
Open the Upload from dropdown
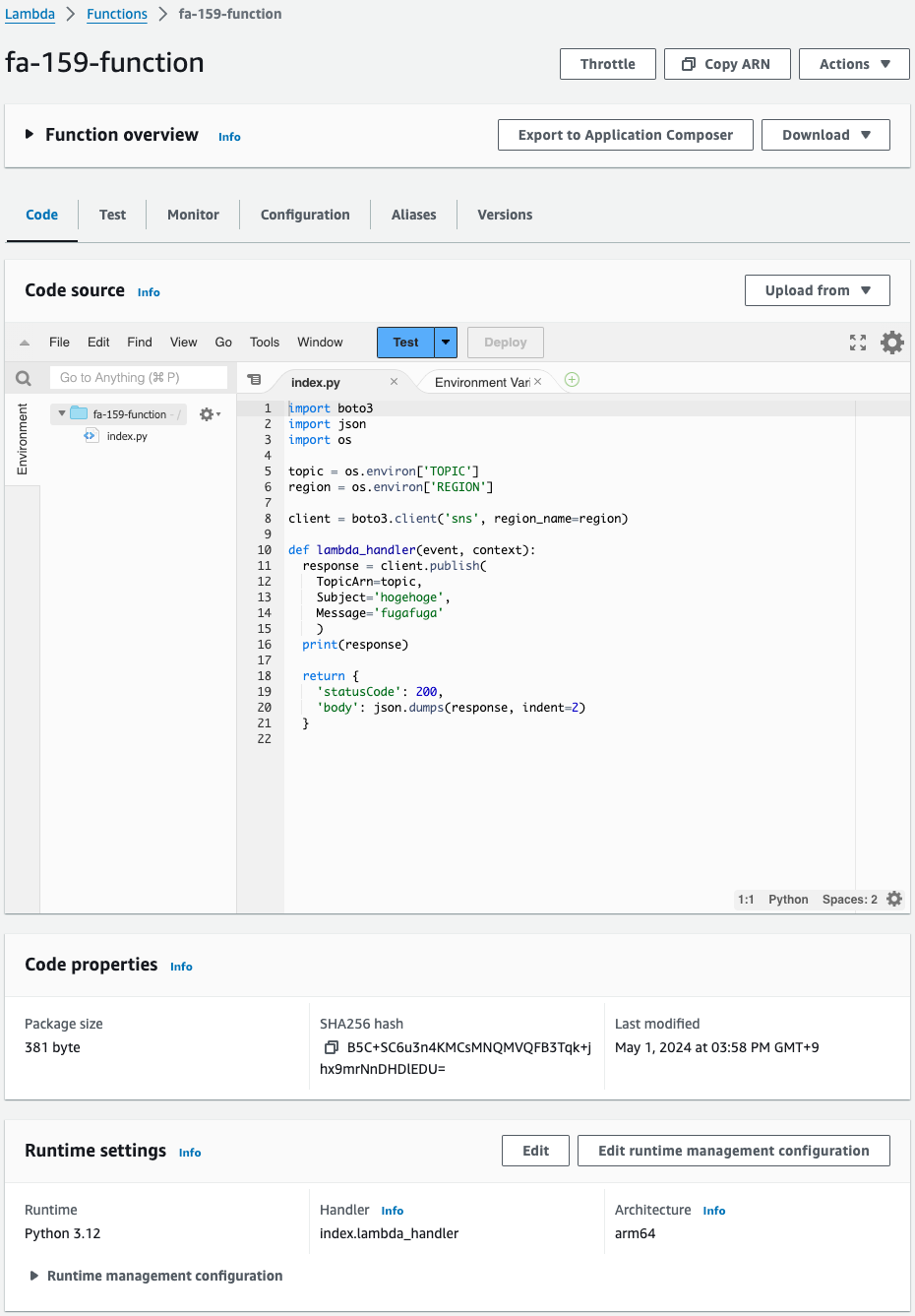[x=817, y=289]
